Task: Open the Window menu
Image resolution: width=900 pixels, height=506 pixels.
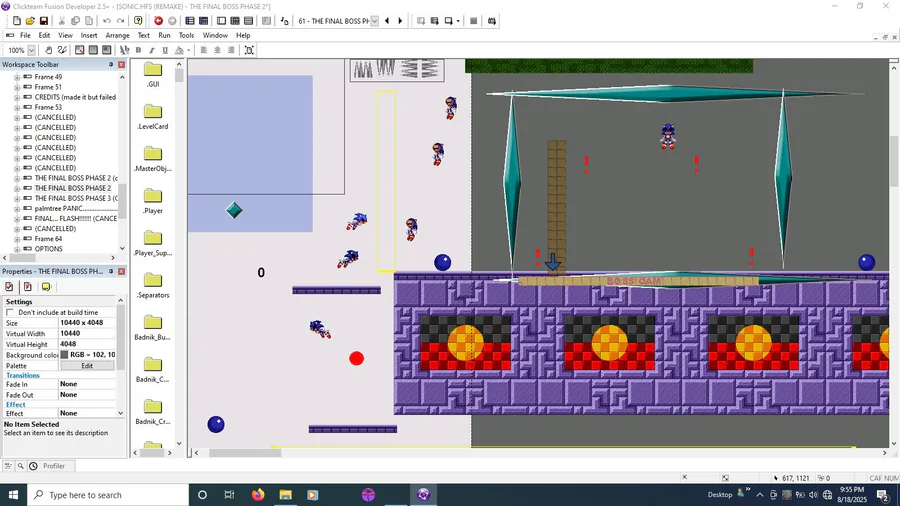Action: pos(215,35)
